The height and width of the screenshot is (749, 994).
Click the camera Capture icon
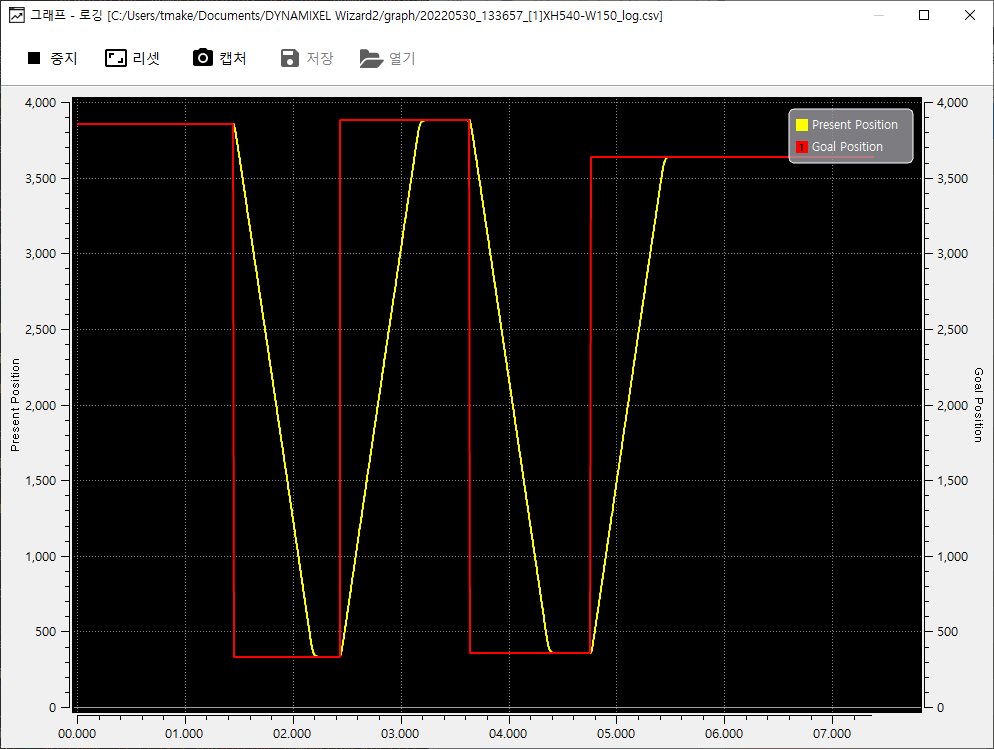(202, 58)
